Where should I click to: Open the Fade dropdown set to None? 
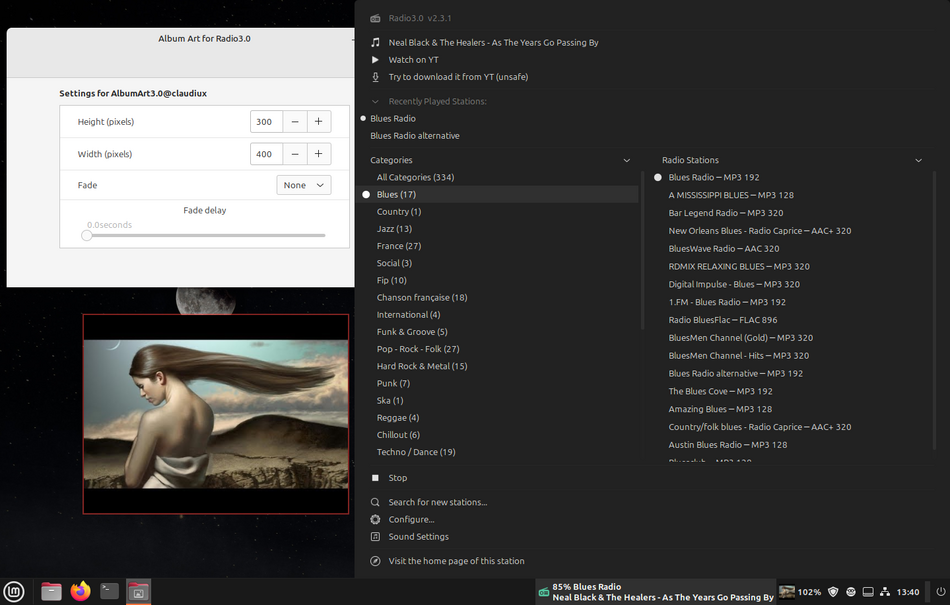point(304,185)
